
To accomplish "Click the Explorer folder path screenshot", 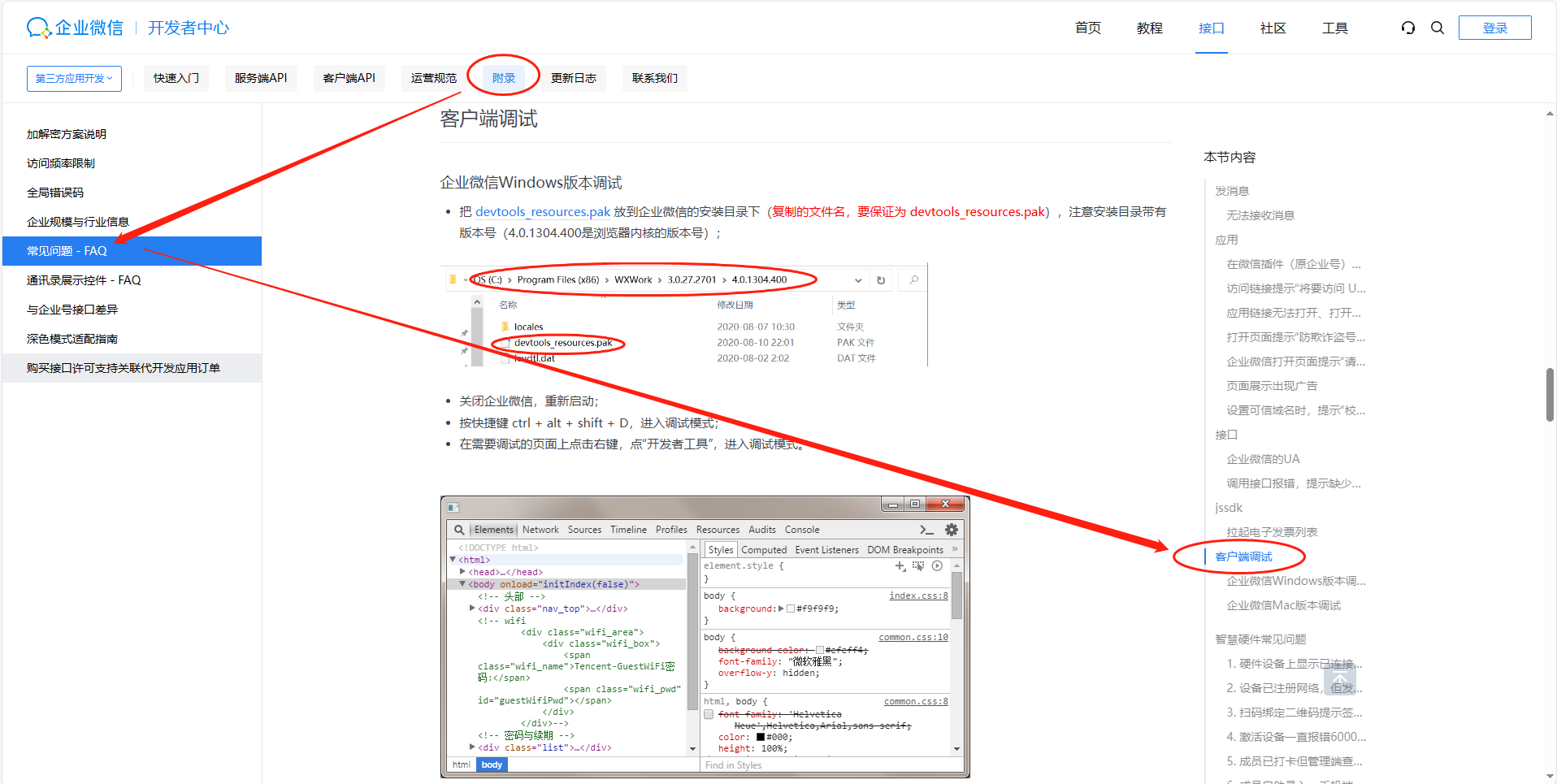I will [x=684, y=314].
